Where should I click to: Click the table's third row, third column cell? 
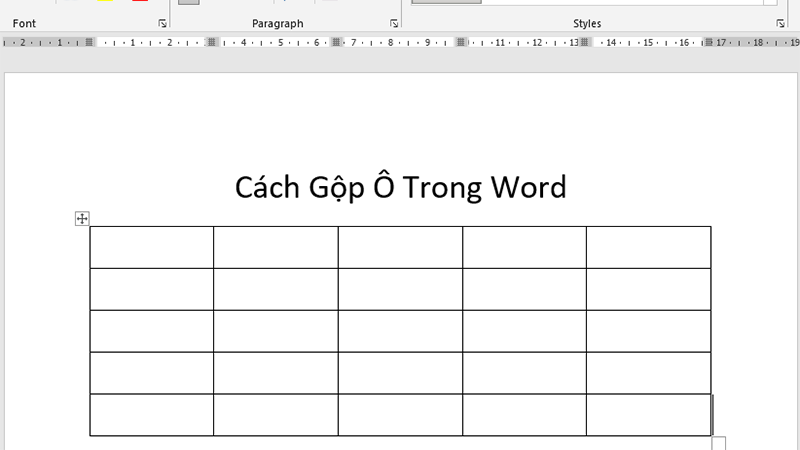click(400, 331)
